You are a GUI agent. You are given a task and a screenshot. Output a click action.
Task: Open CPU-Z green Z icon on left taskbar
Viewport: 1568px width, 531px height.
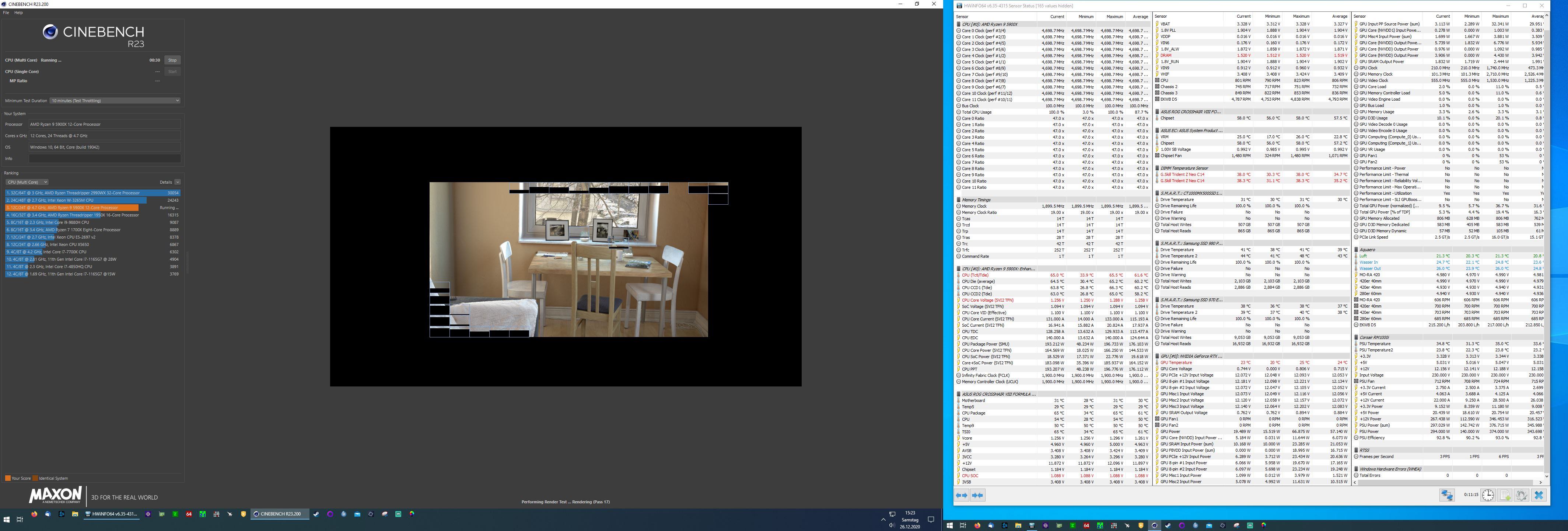175,514
